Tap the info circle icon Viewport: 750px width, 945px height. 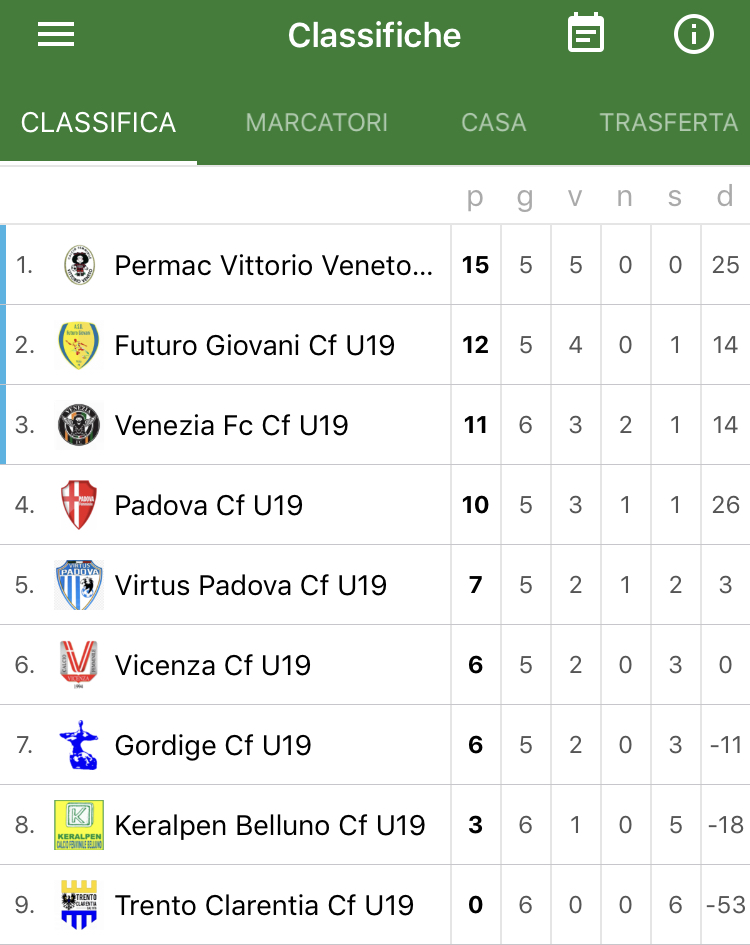coord(693,34)
